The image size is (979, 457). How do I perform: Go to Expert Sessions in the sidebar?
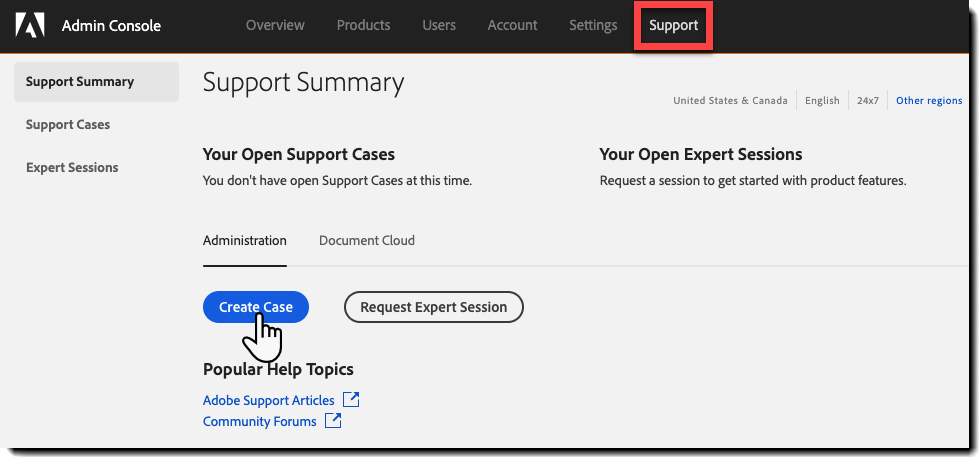(72, 168)
